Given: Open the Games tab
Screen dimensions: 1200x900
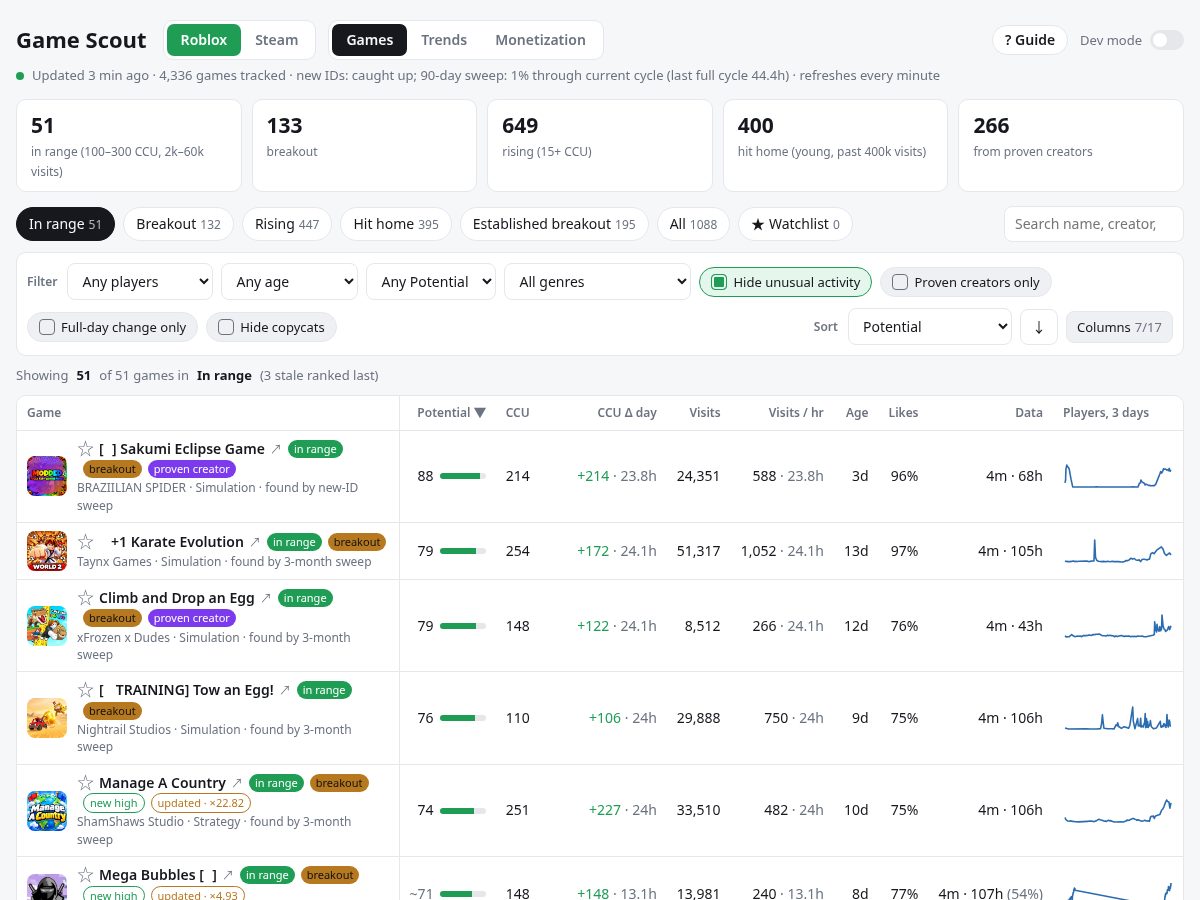Looking at the screenshot, I should (369, 40).
